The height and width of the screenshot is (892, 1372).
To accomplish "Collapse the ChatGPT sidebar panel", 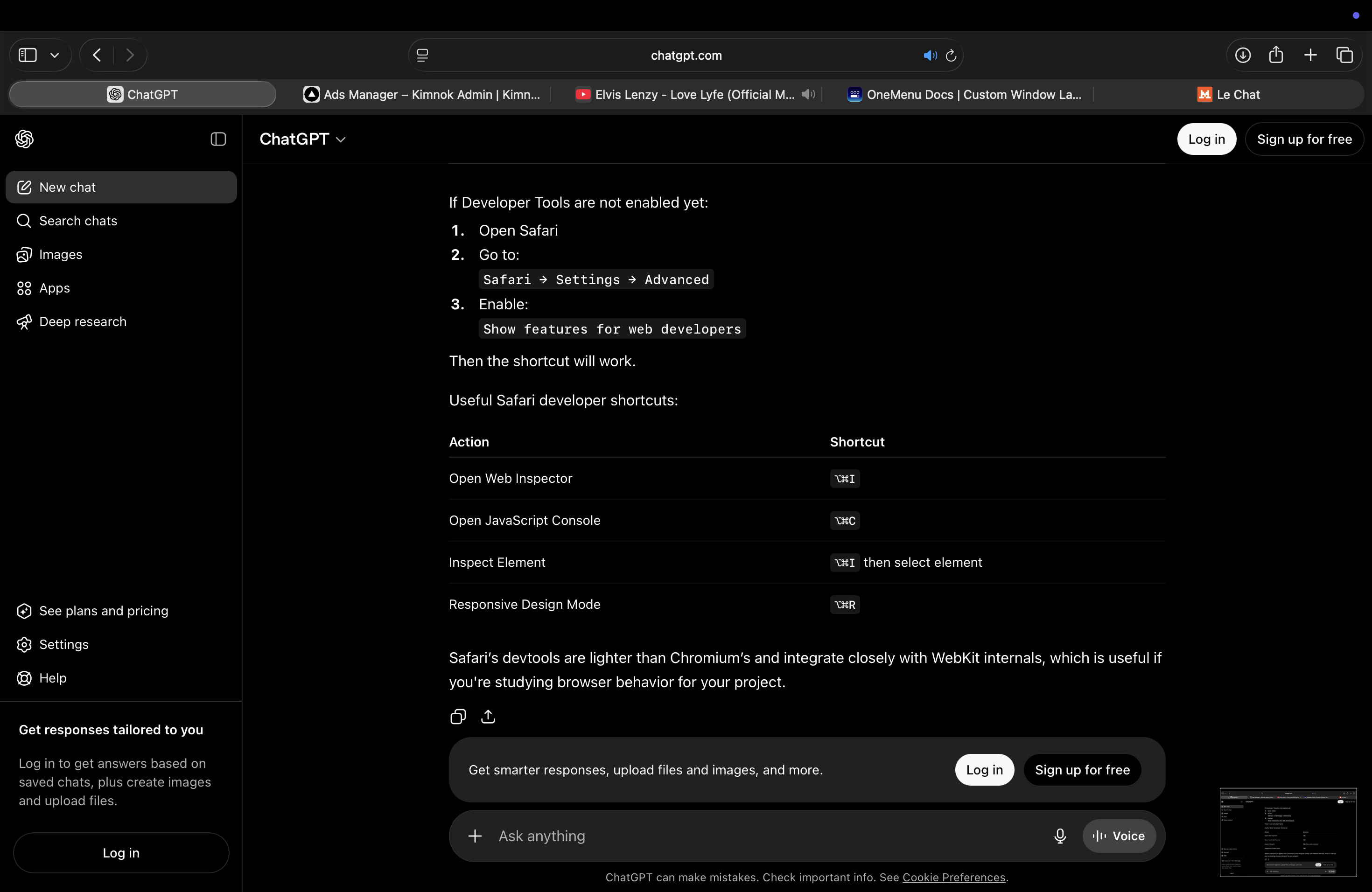I will 218,139.
